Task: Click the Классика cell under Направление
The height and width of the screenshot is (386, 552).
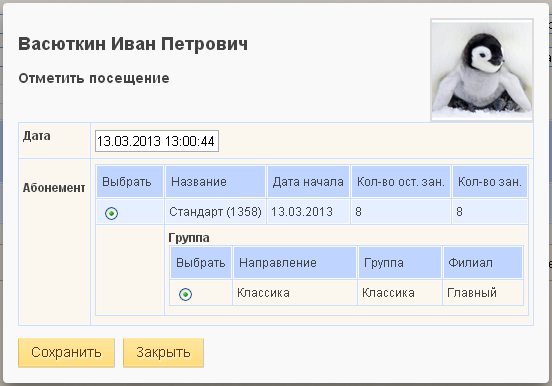Action: coord(295,293)
